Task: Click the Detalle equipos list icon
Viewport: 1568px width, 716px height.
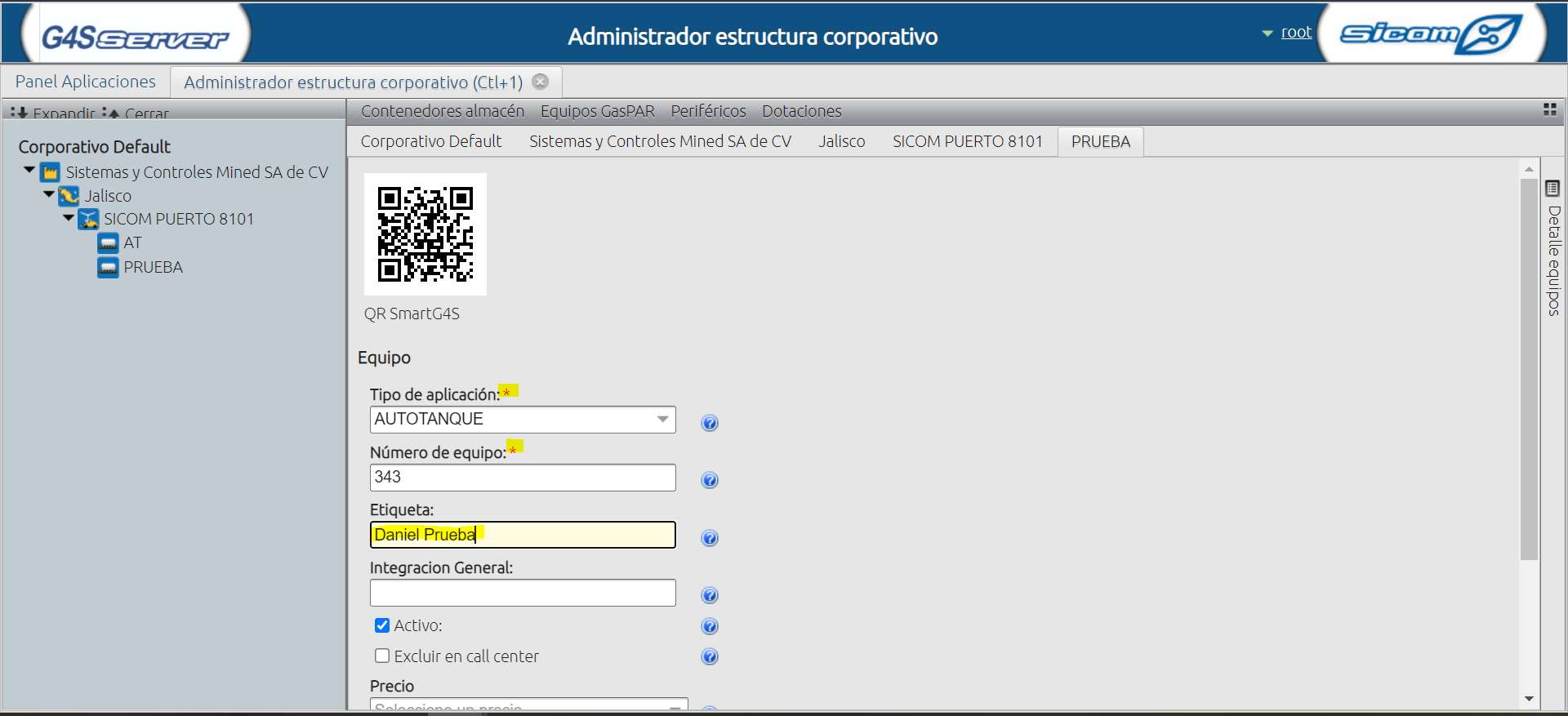Action: (x=1552, y=189)
